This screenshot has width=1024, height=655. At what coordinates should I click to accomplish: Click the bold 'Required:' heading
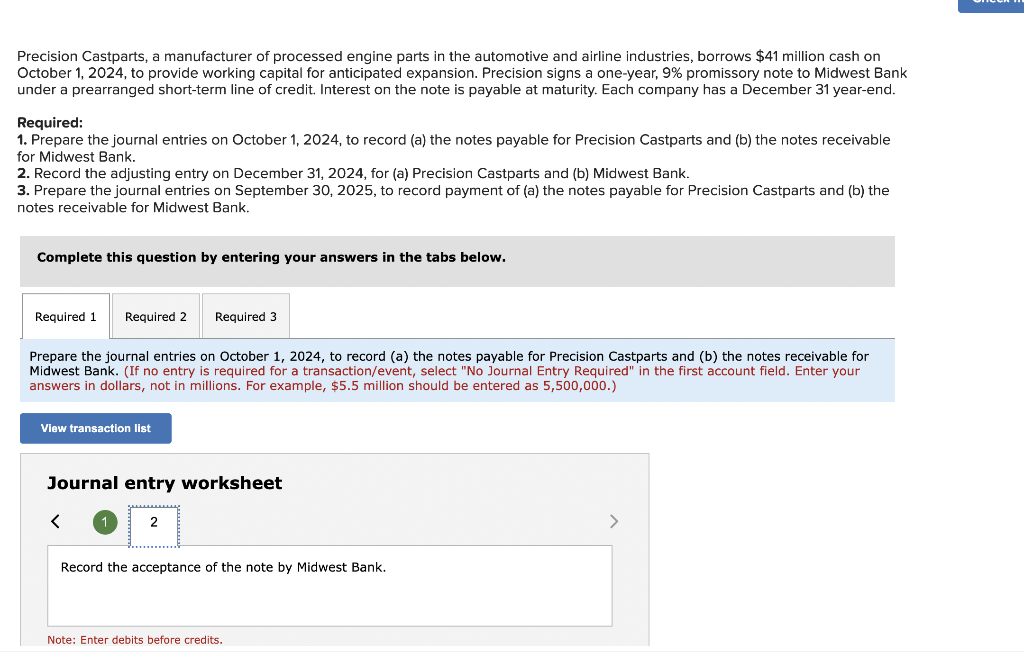pos(50,123)
